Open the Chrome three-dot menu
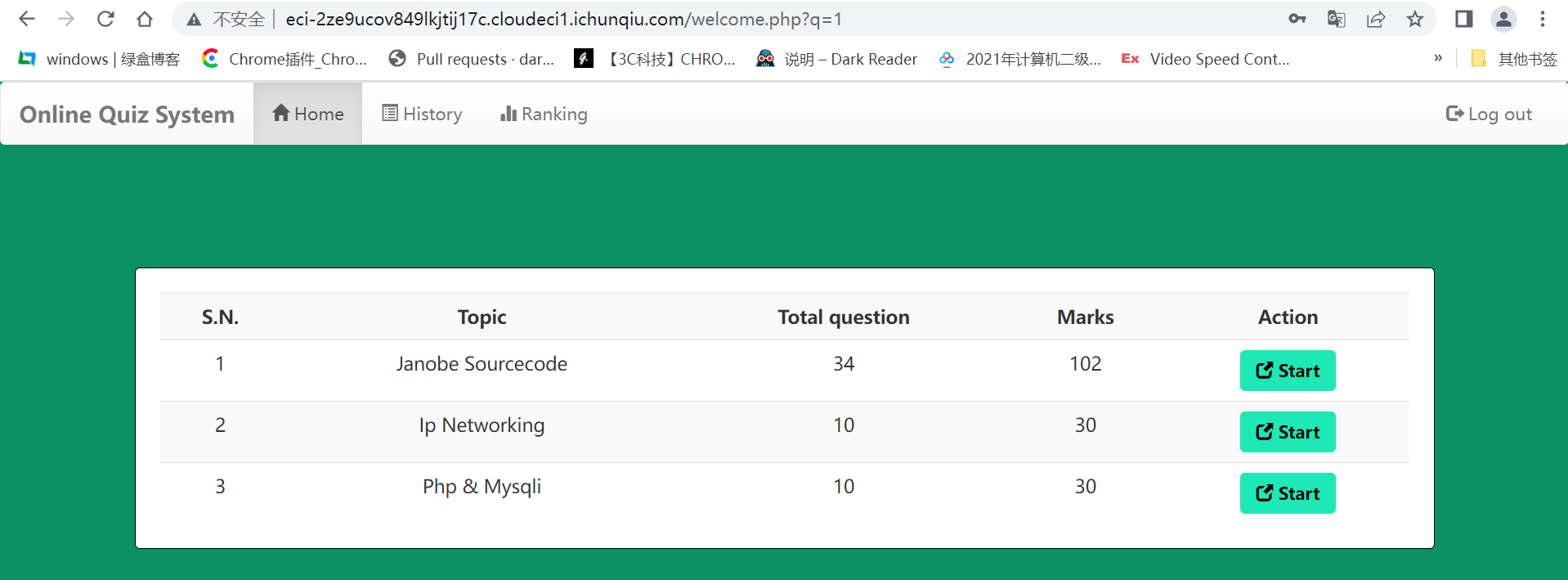Image resolution: width=1568 pixels, height=580 pixels. click(x=1543, y=19)
